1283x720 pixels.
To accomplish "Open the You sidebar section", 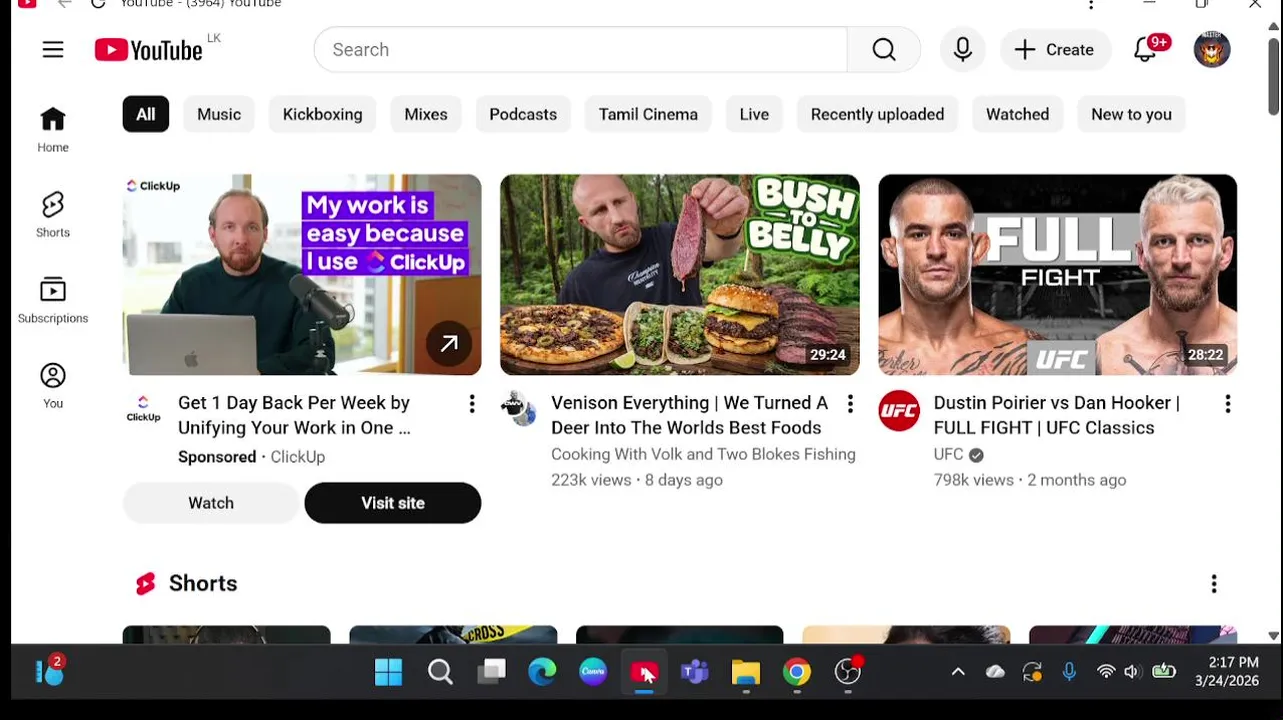I will pos(53,386).
